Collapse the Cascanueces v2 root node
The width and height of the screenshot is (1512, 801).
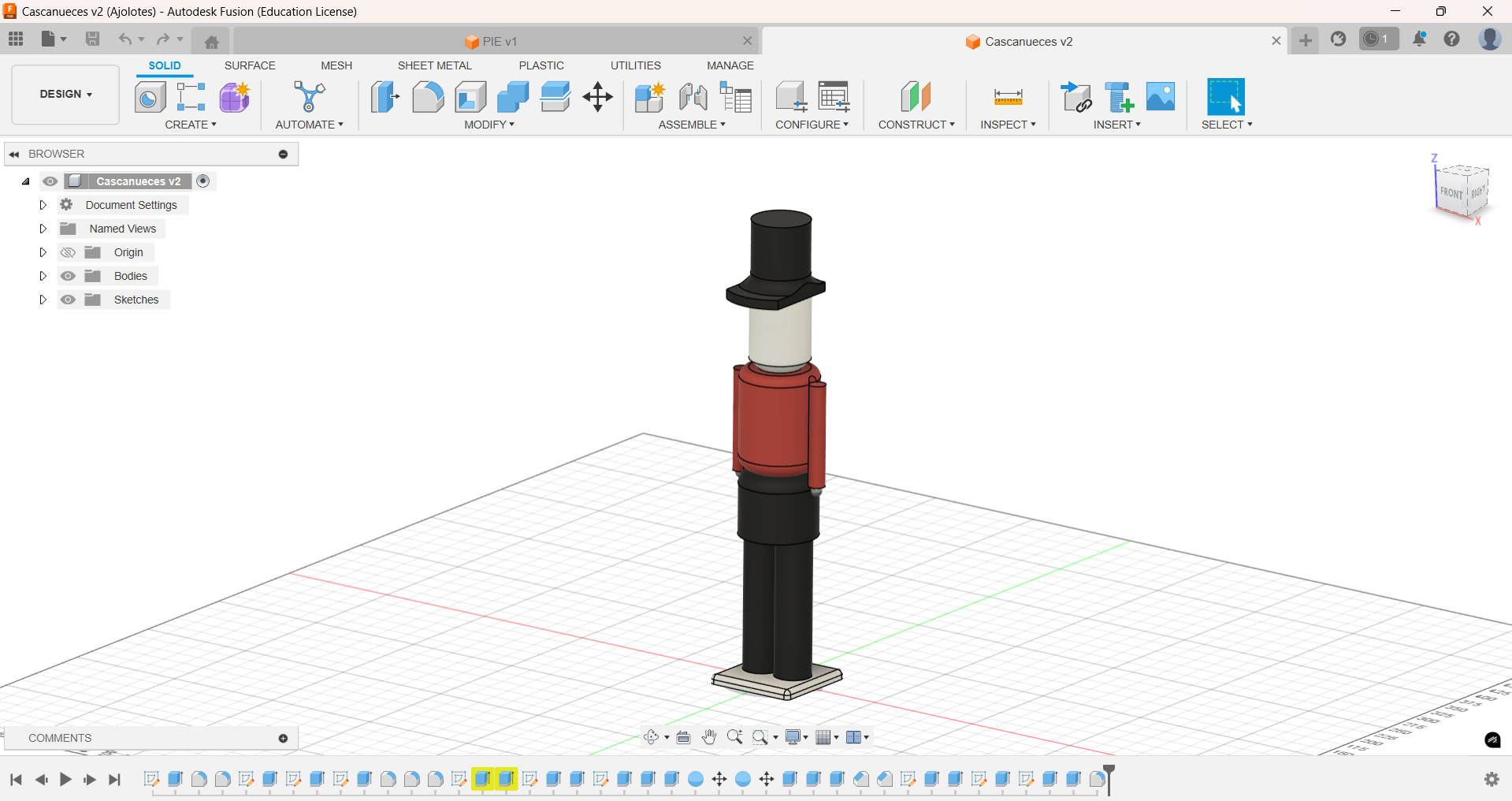[26, 181]
